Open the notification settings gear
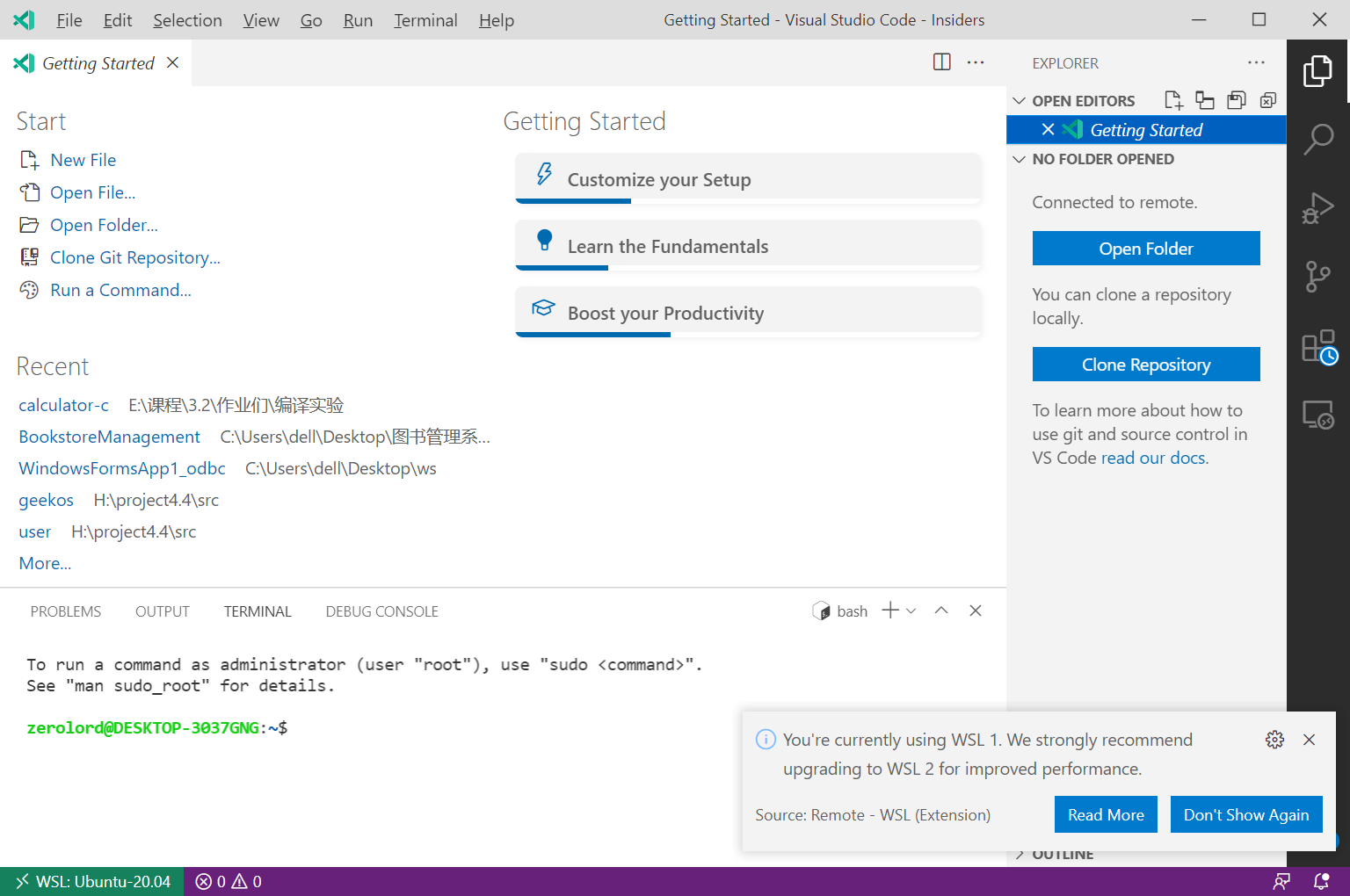This screenshot has height=896, width=1350. (x=1274, y=740)
